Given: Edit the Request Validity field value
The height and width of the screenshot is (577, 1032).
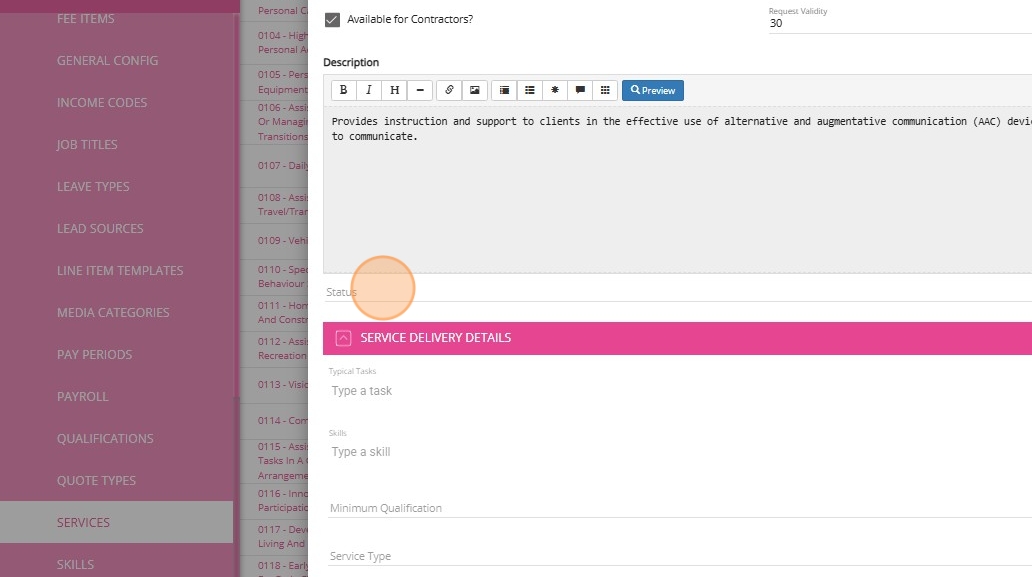Looking at the screenshot, I should (x=900, y=23).
